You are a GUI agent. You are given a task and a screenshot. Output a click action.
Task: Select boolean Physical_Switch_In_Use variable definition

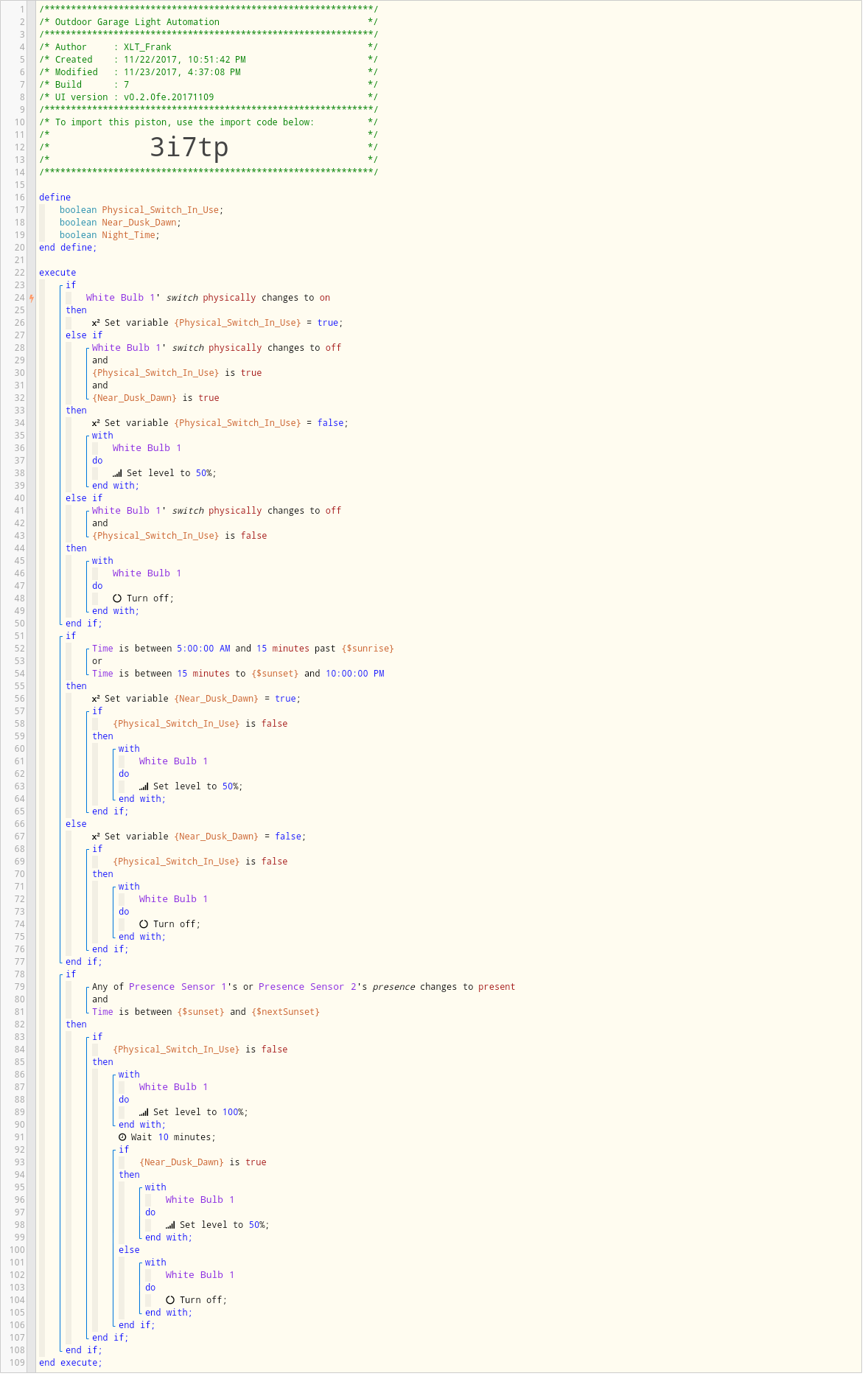point(141,210)
